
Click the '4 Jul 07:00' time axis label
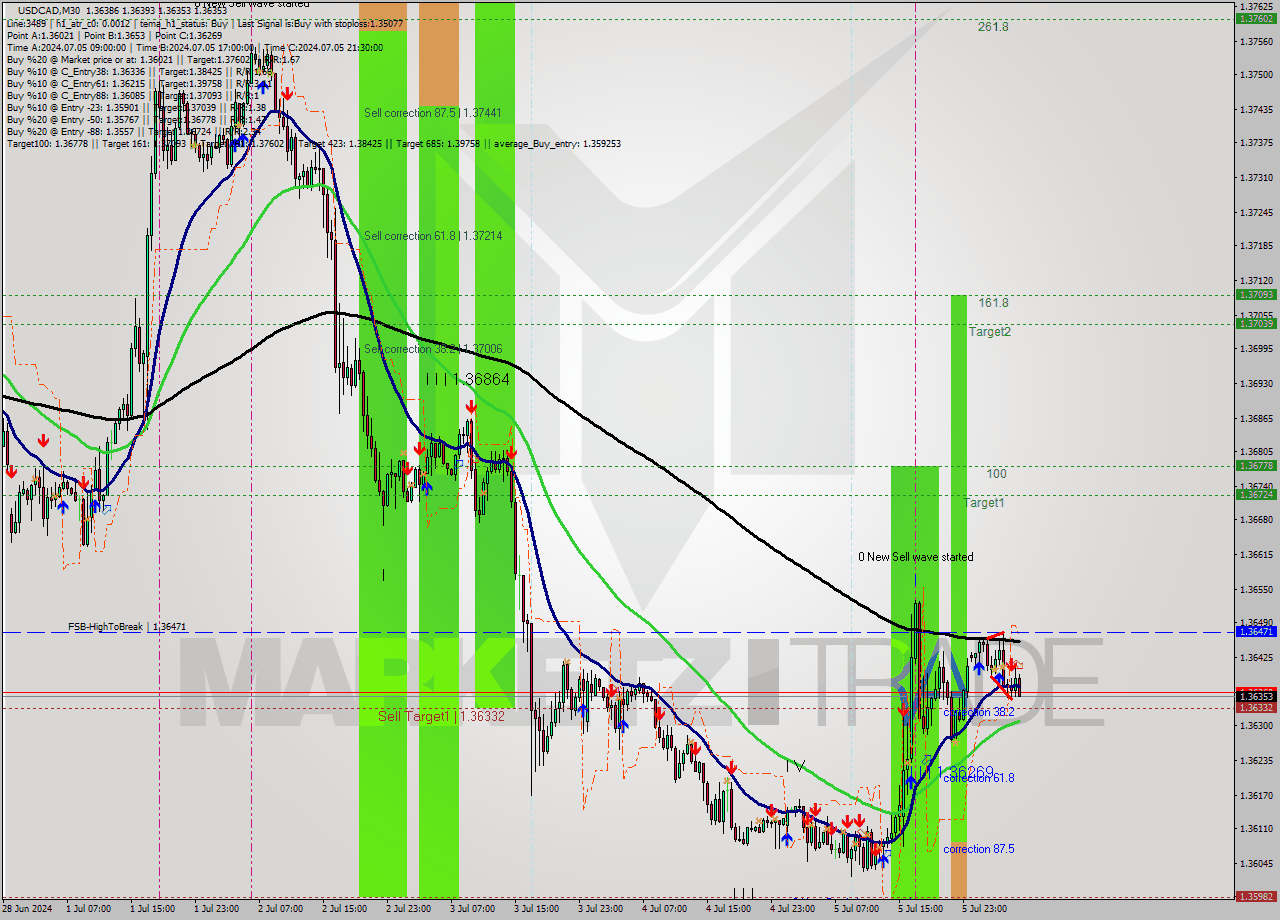coord(664,909)
